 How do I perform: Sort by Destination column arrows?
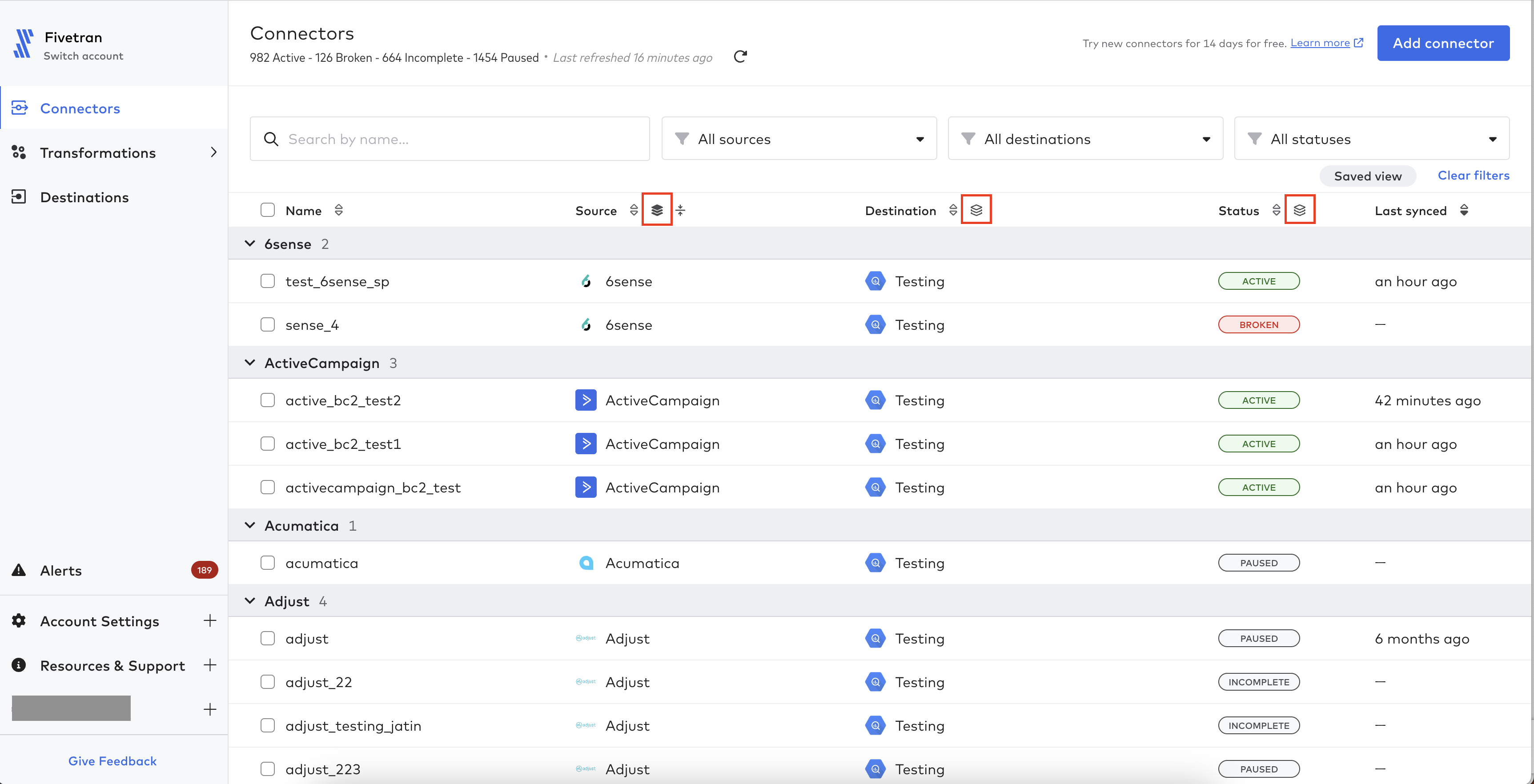953,210
